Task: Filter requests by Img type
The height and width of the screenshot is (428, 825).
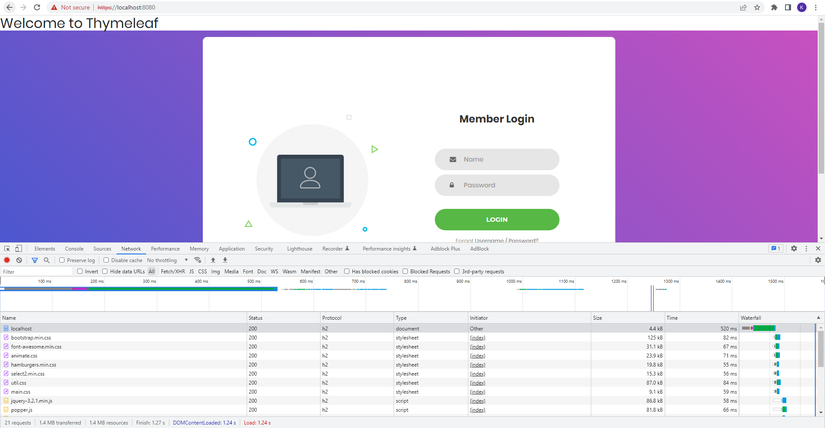Action: [215, 272]
